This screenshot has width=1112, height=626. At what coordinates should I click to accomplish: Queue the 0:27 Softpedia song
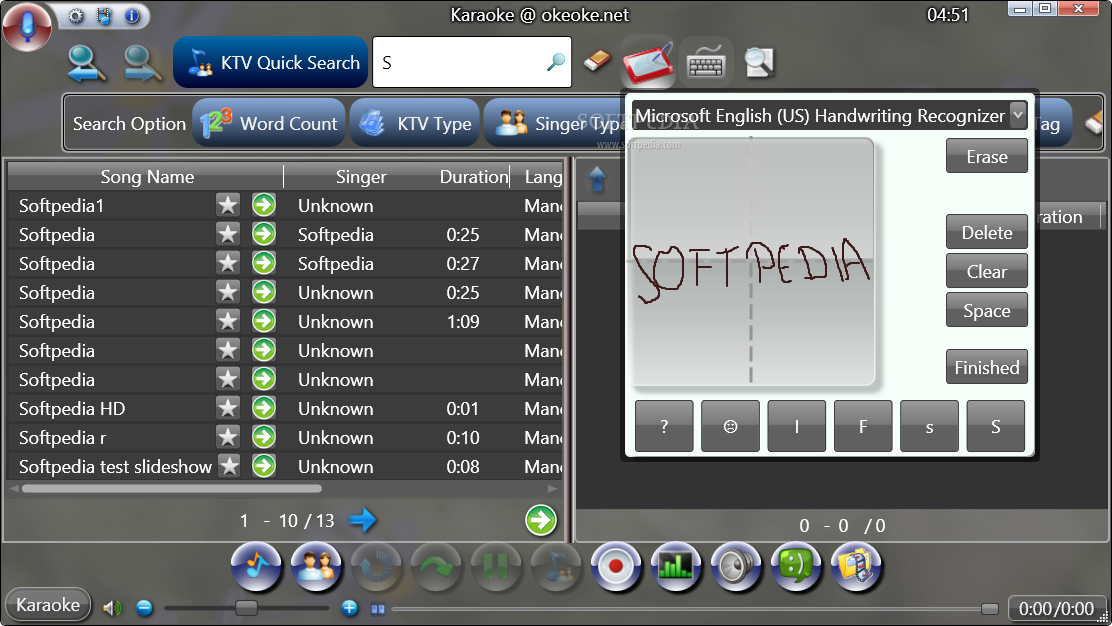tap(264, 263)
